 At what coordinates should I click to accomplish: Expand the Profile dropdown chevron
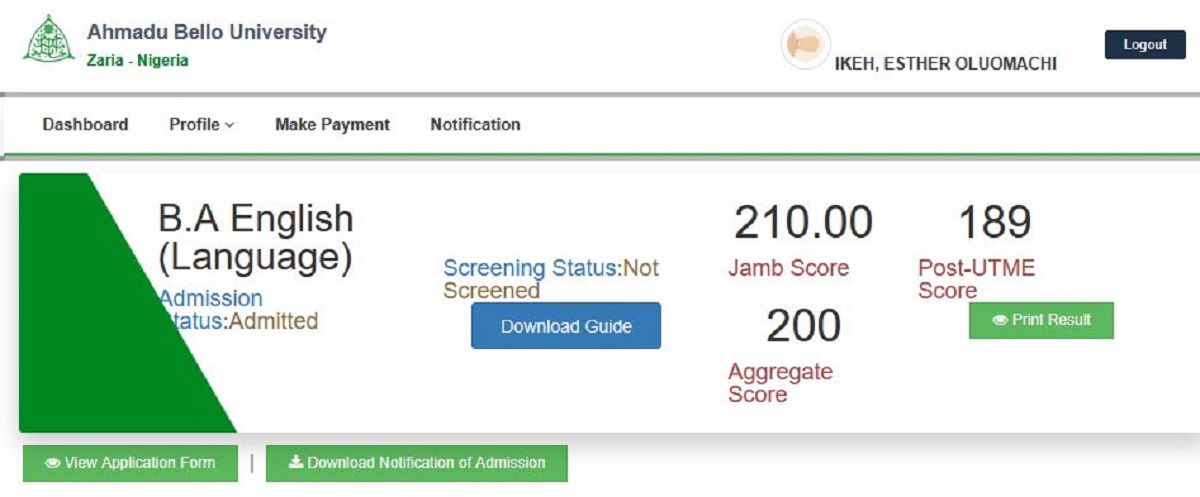pyautogui.click(x=229, y=126)
